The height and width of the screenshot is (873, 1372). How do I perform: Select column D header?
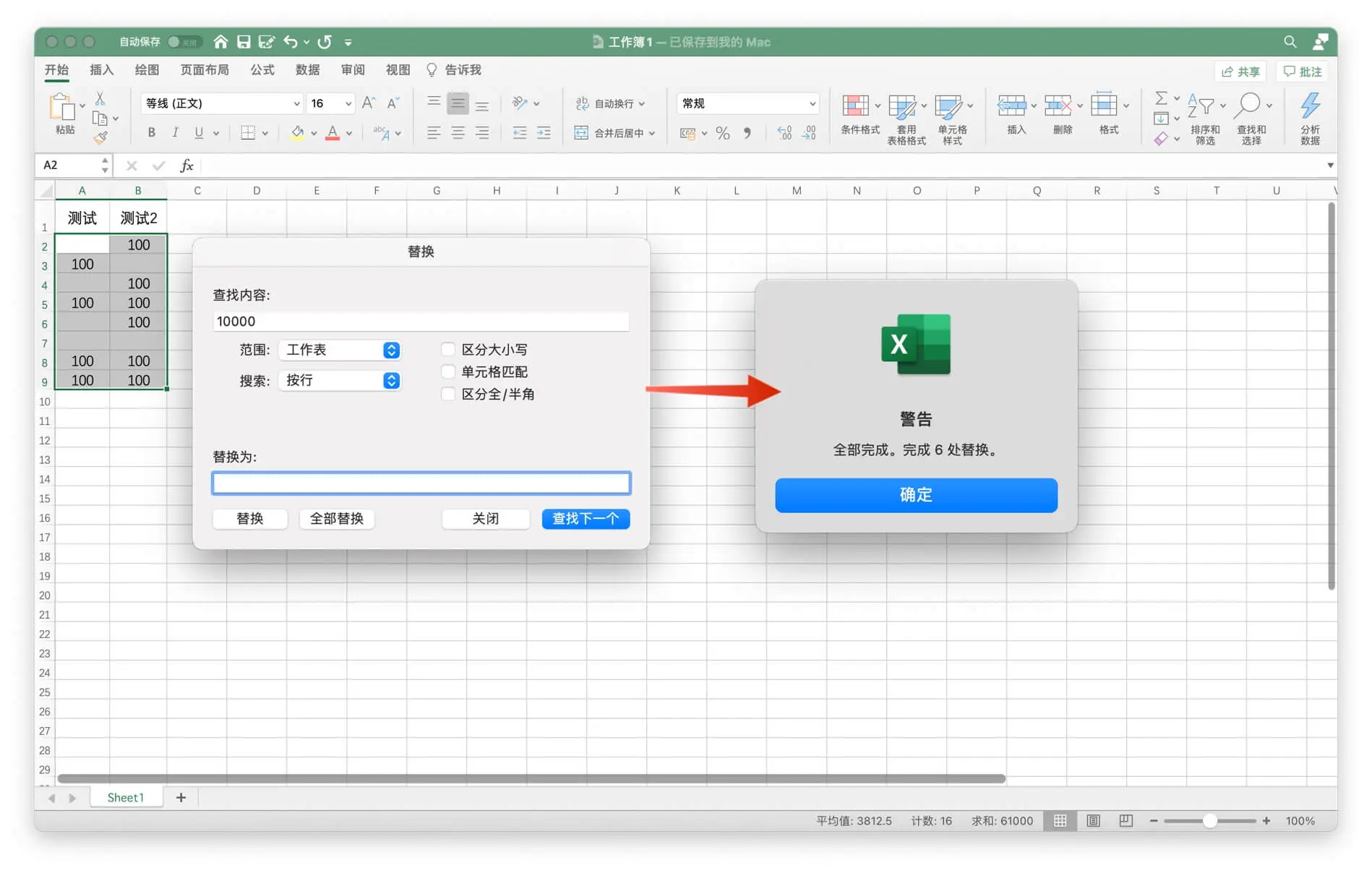click(257, 191)
